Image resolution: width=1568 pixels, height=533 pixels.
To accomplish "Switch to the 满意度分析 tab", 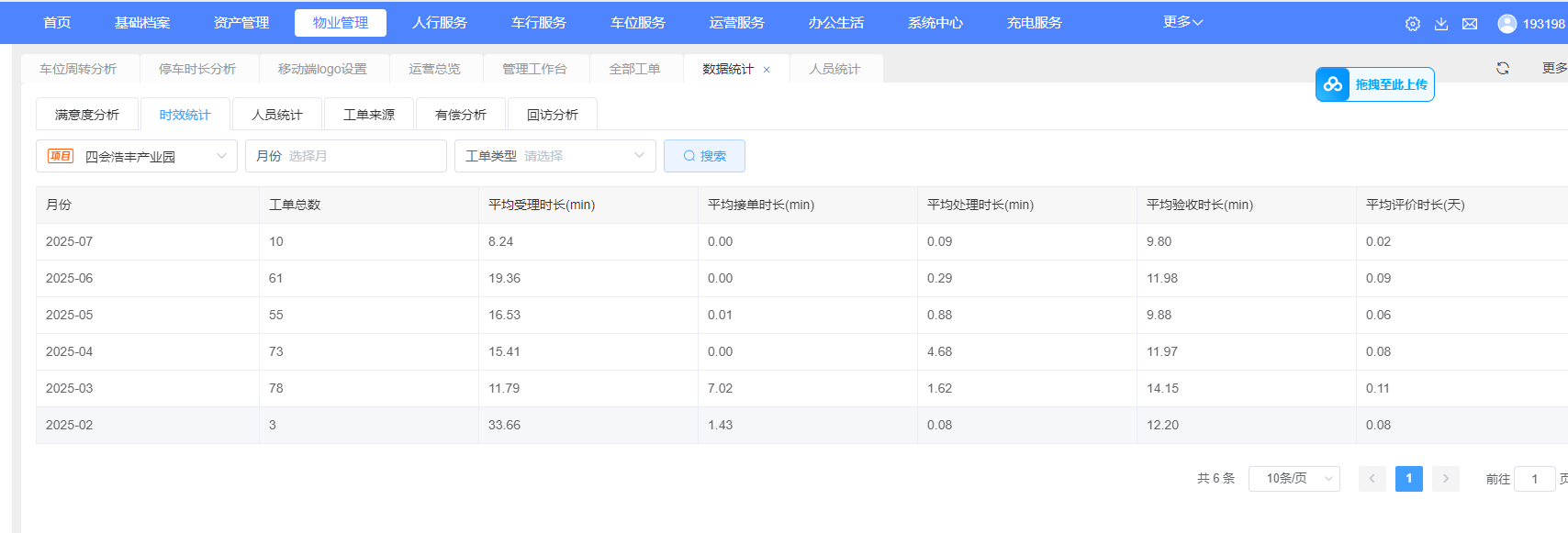I will click(87, 115).
